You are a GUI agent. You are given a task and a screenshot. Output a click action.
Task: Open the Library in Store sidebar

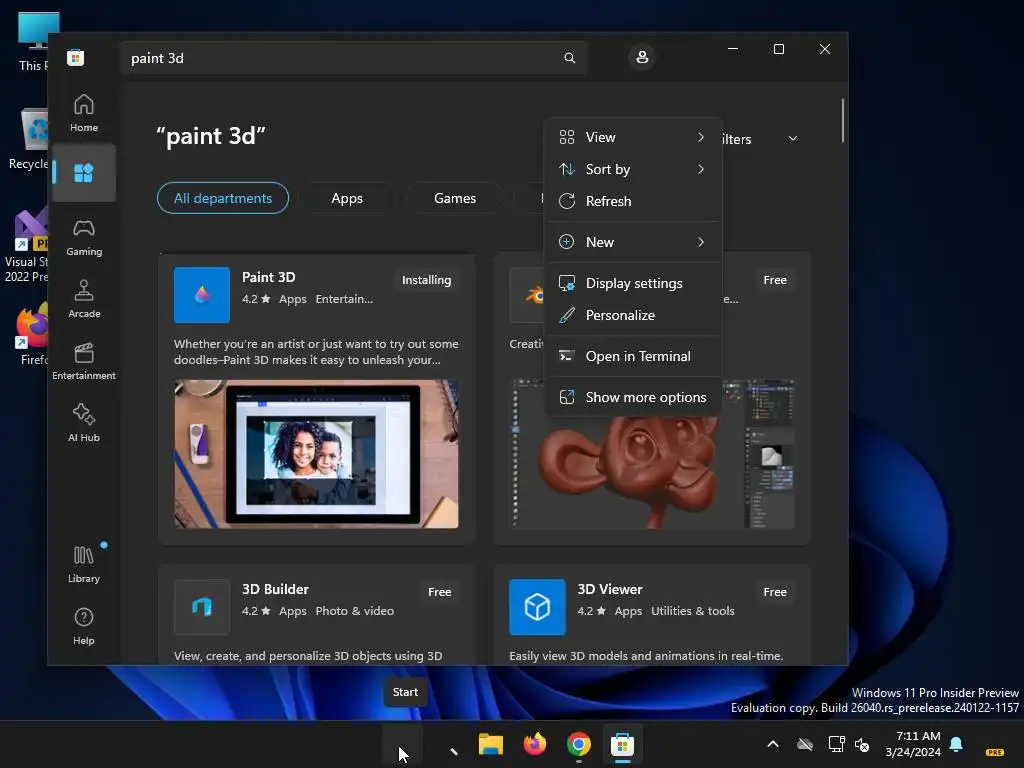[x=84, y=565]
